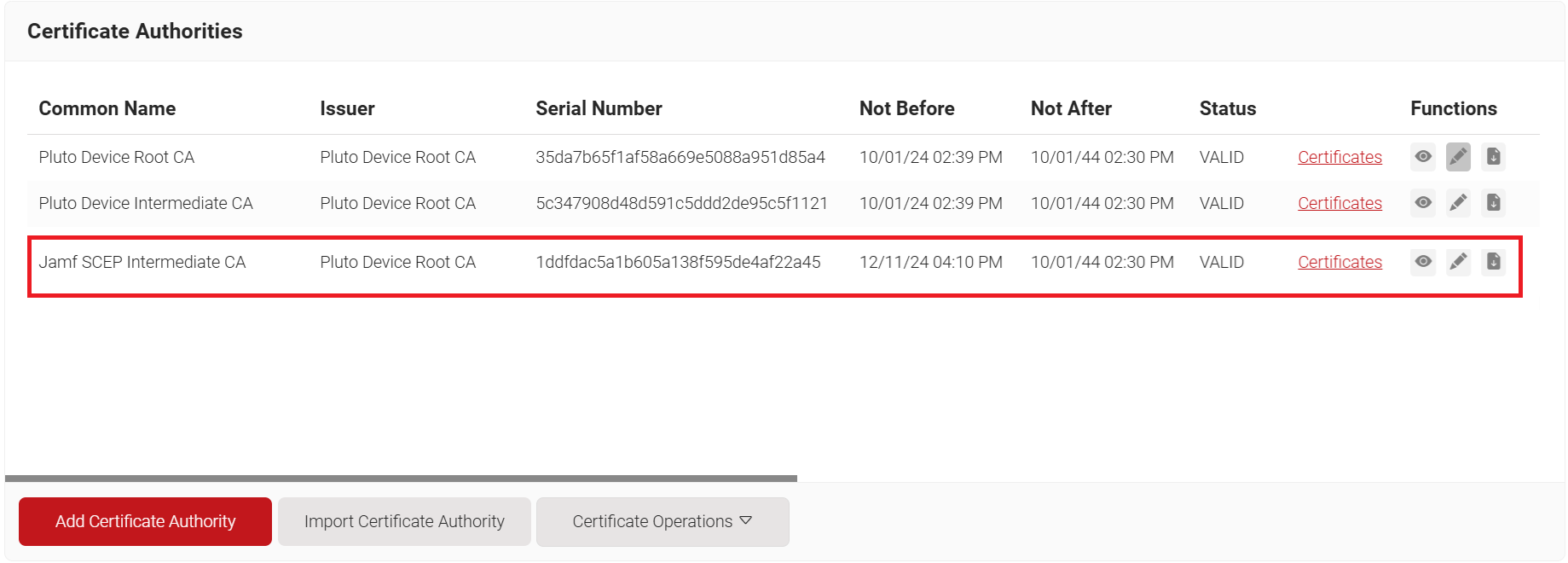Image resolution: width=1568 pixels, height=563 pixels.
Task: Click pencil icon in Pluto Device Intermediate CA row
Action: click(x=1458, y=203)
